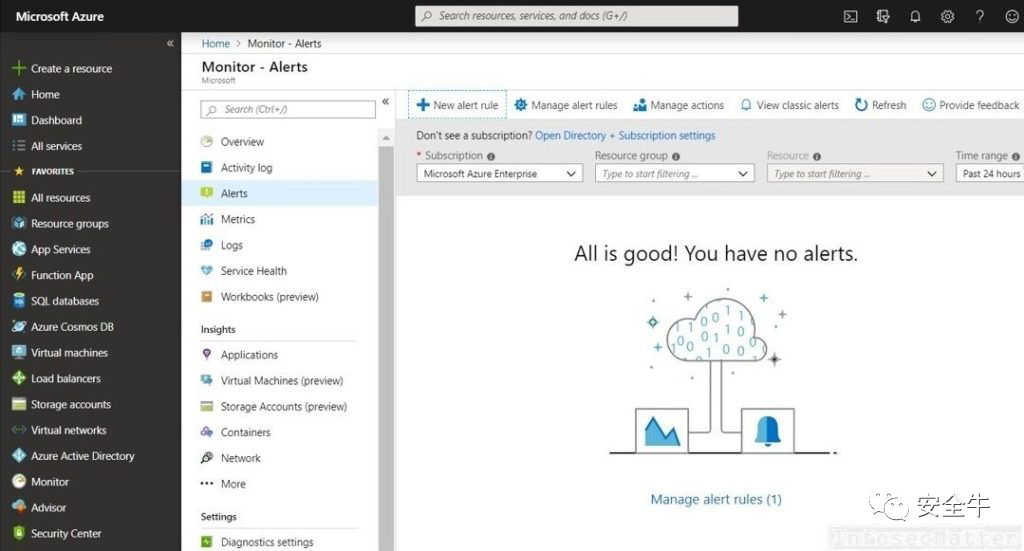Click the Function App lightning icon
Image resolution: width=1024 pixels, height=551 pixels.
click(x=19, y=274)
